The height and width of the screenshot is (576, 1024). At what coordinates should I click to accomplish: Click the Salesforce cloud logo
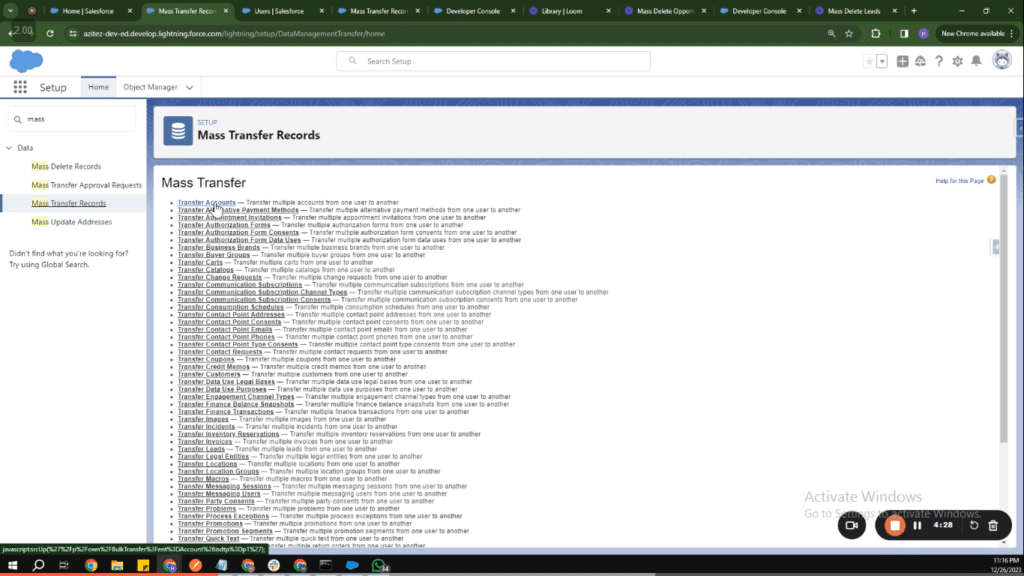point(26,61)
